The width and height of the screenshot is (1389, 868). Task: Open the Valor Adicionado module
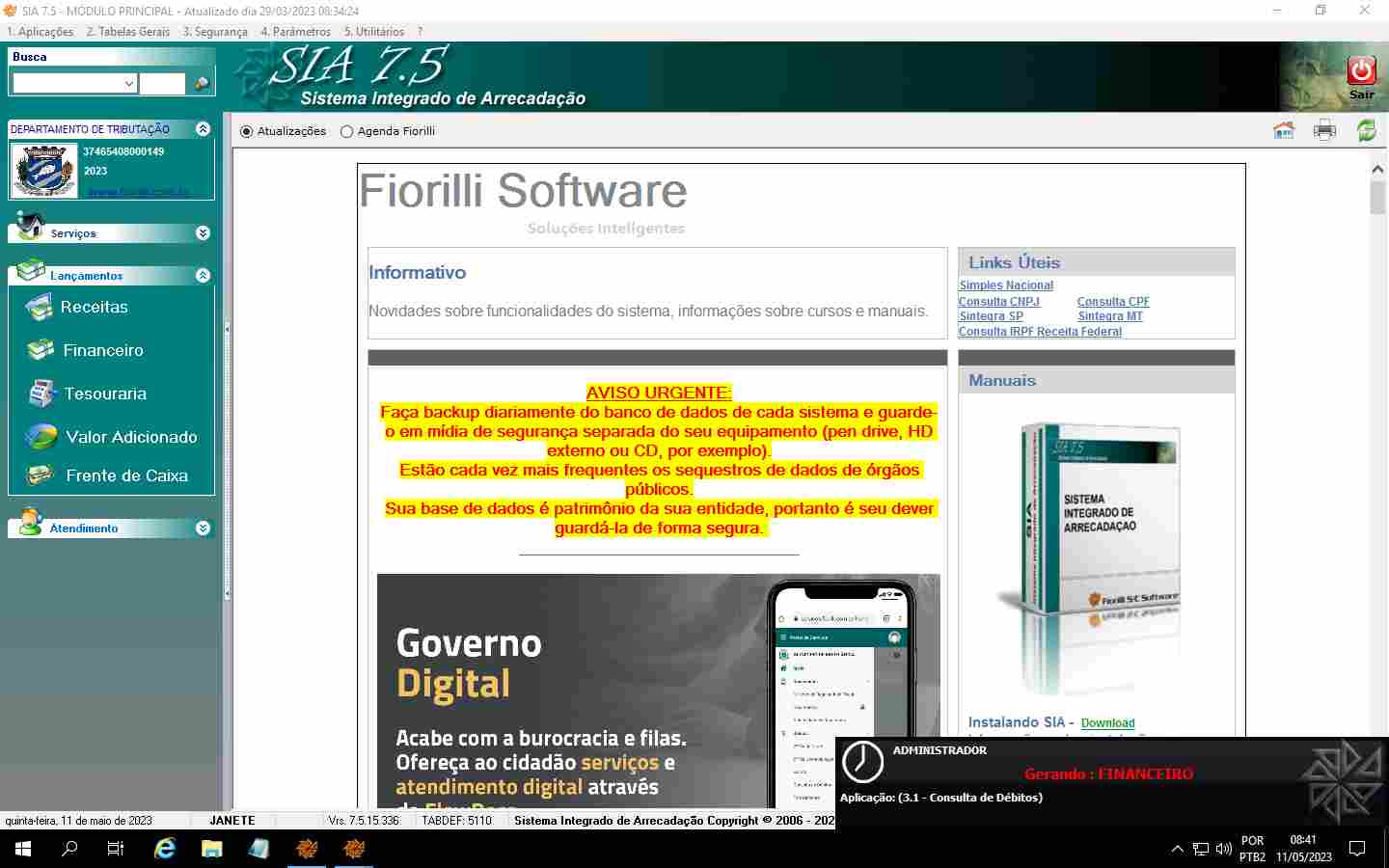point(130,438)
